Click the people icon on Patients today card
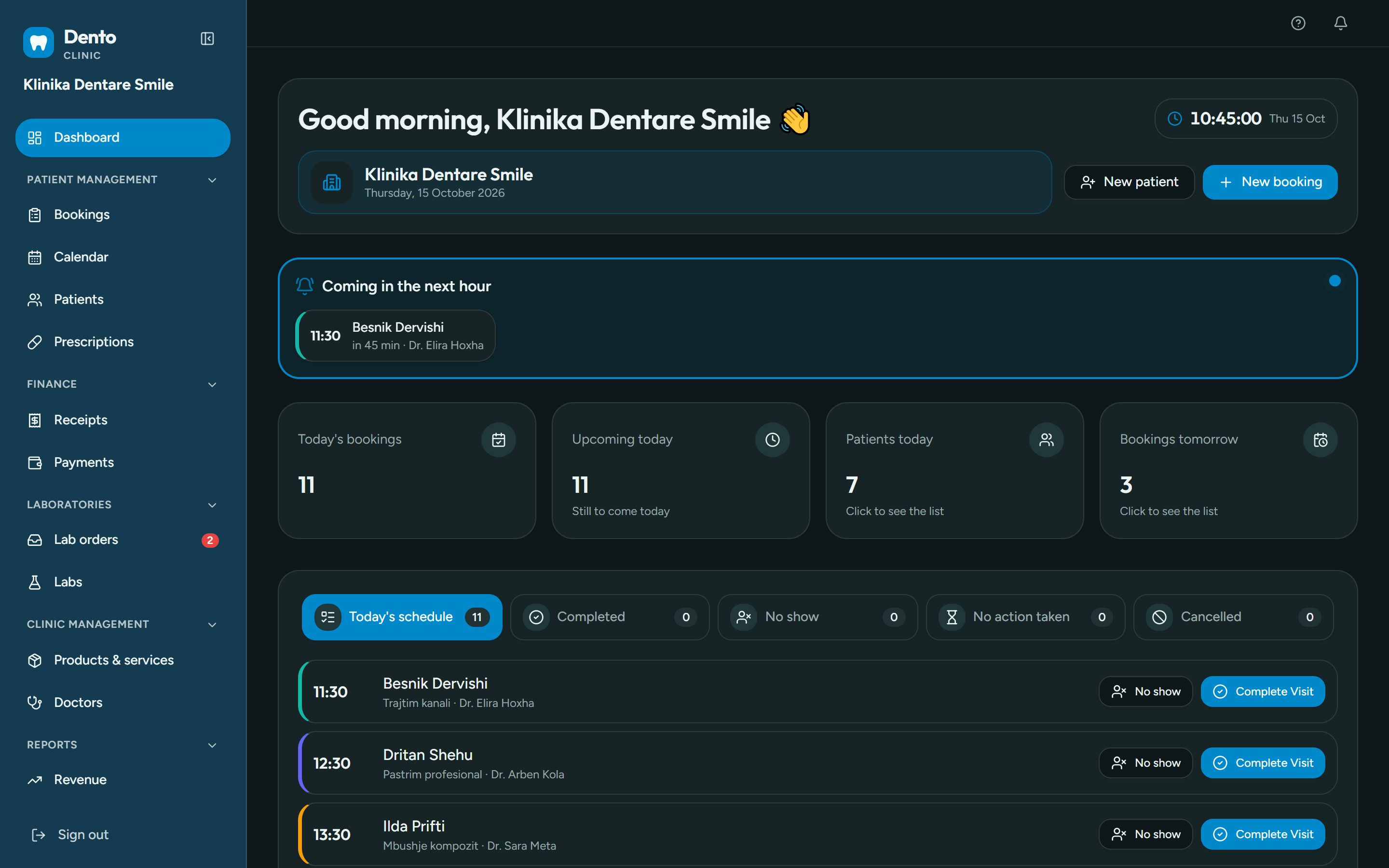Image resolution: width=1389 pixels, height=868 pixels. pos(1047,440)
